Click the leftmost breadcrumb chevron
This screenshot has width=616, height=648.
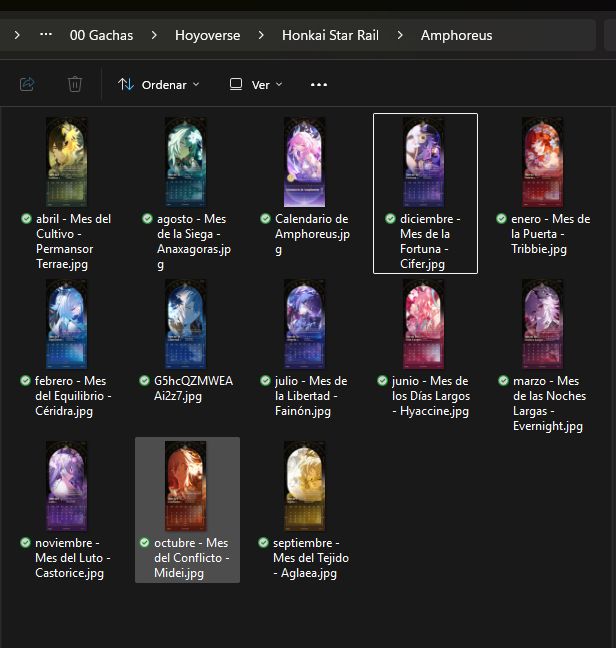click(x=17, y=35)
